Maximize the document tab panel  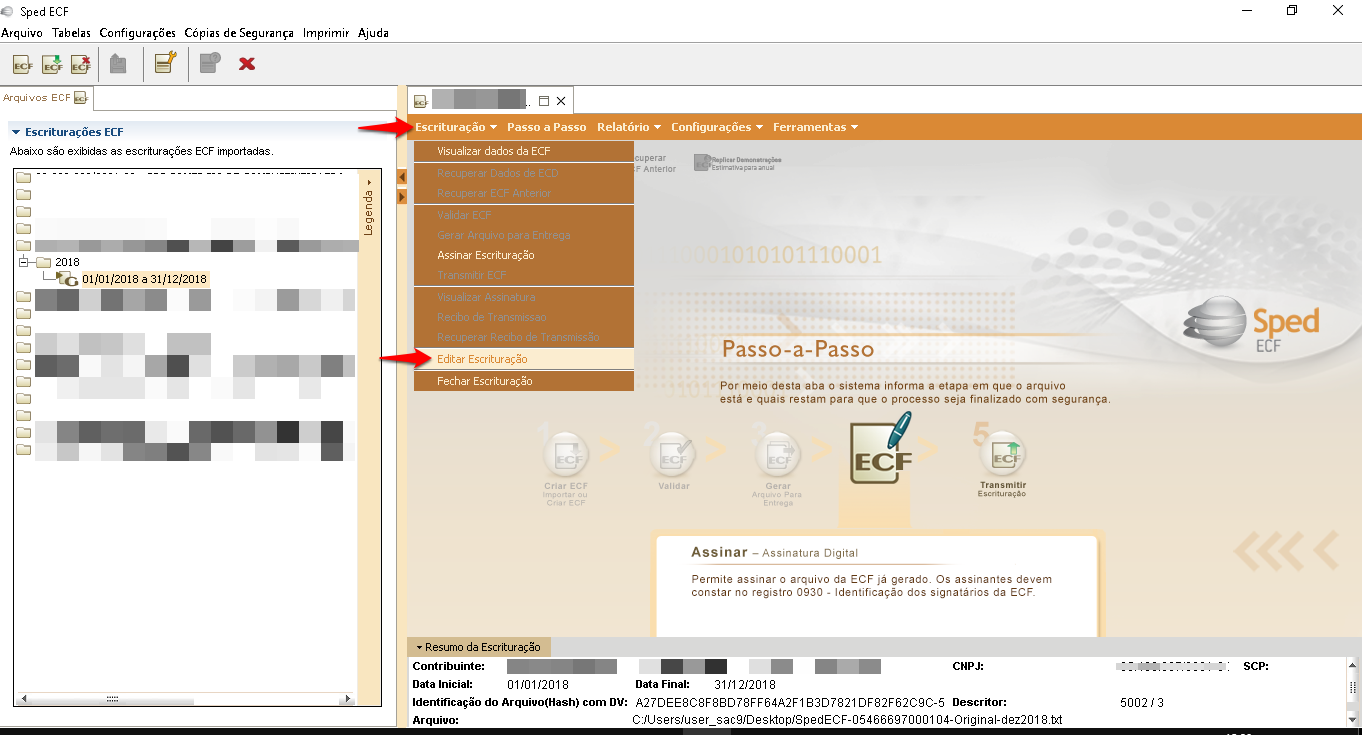pos(544,101)
